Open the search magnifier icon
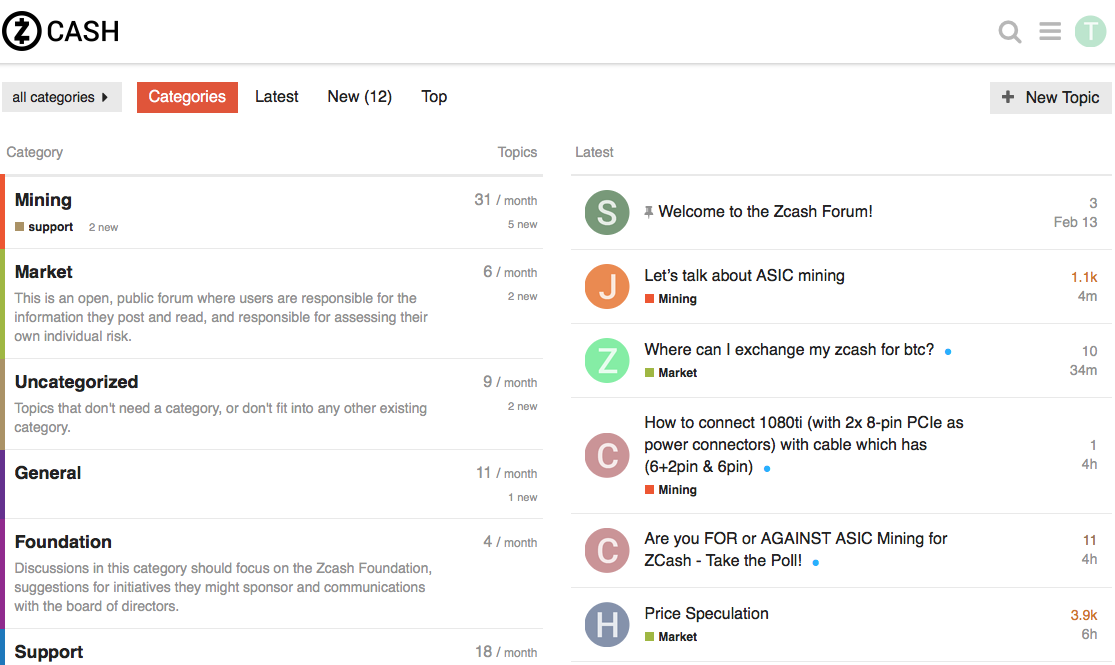 point(1010,31)
